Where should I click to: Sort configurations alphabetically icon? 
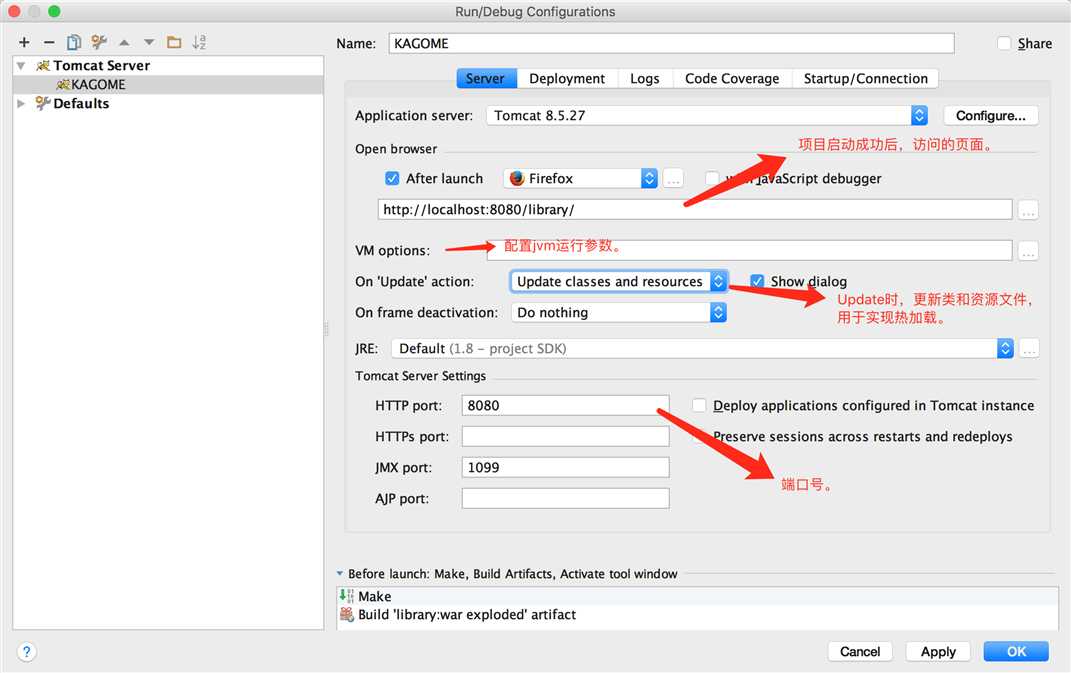[199, 42]
